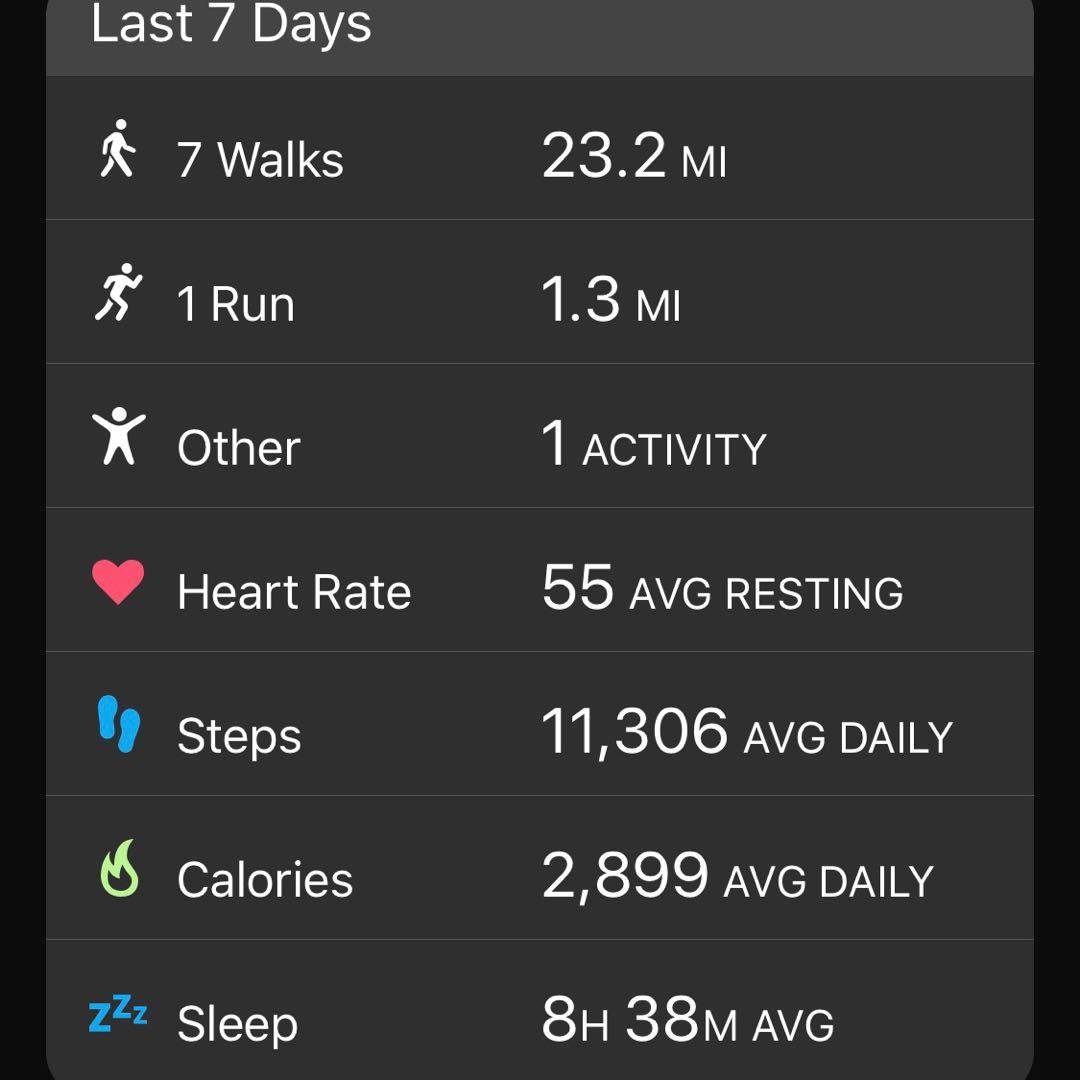Viewport: 1080px width, 1080px height.
Task: Tap the Other activity figure icon
Action: (118, 436)
